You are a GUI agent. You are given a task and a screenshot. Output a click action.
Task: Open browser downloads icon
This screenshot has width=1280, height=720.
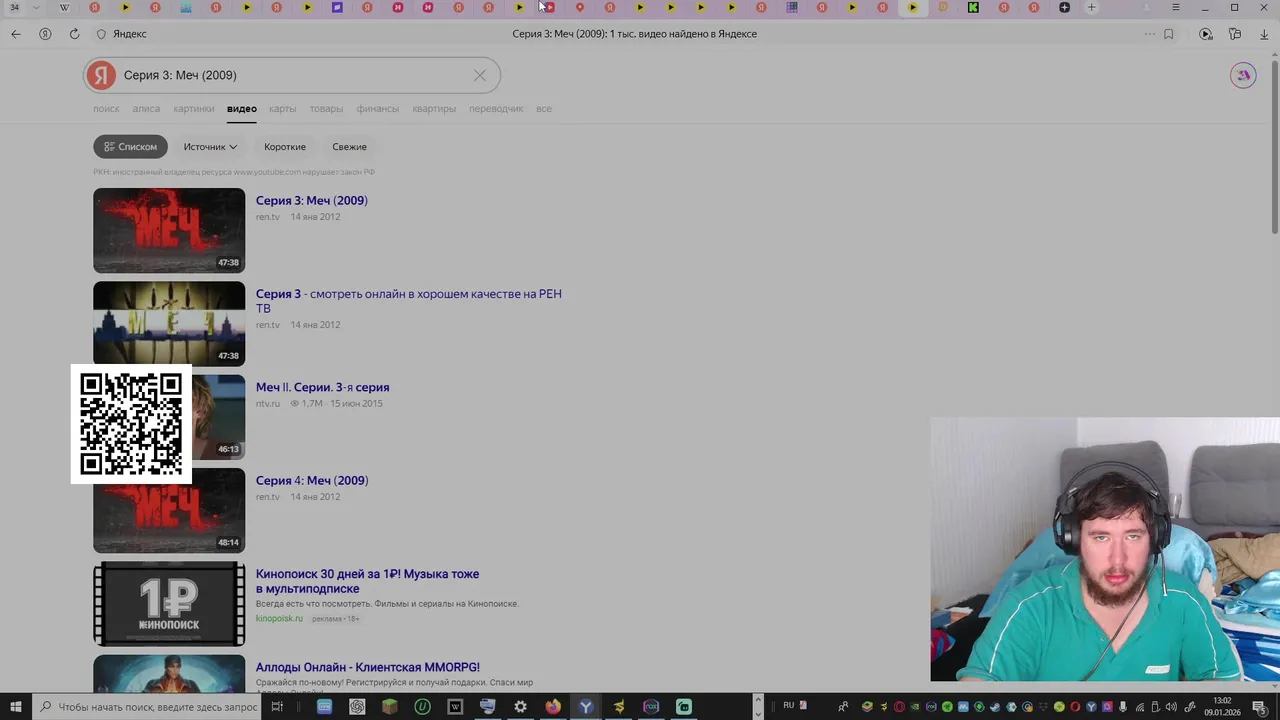tap(1264, 34)
